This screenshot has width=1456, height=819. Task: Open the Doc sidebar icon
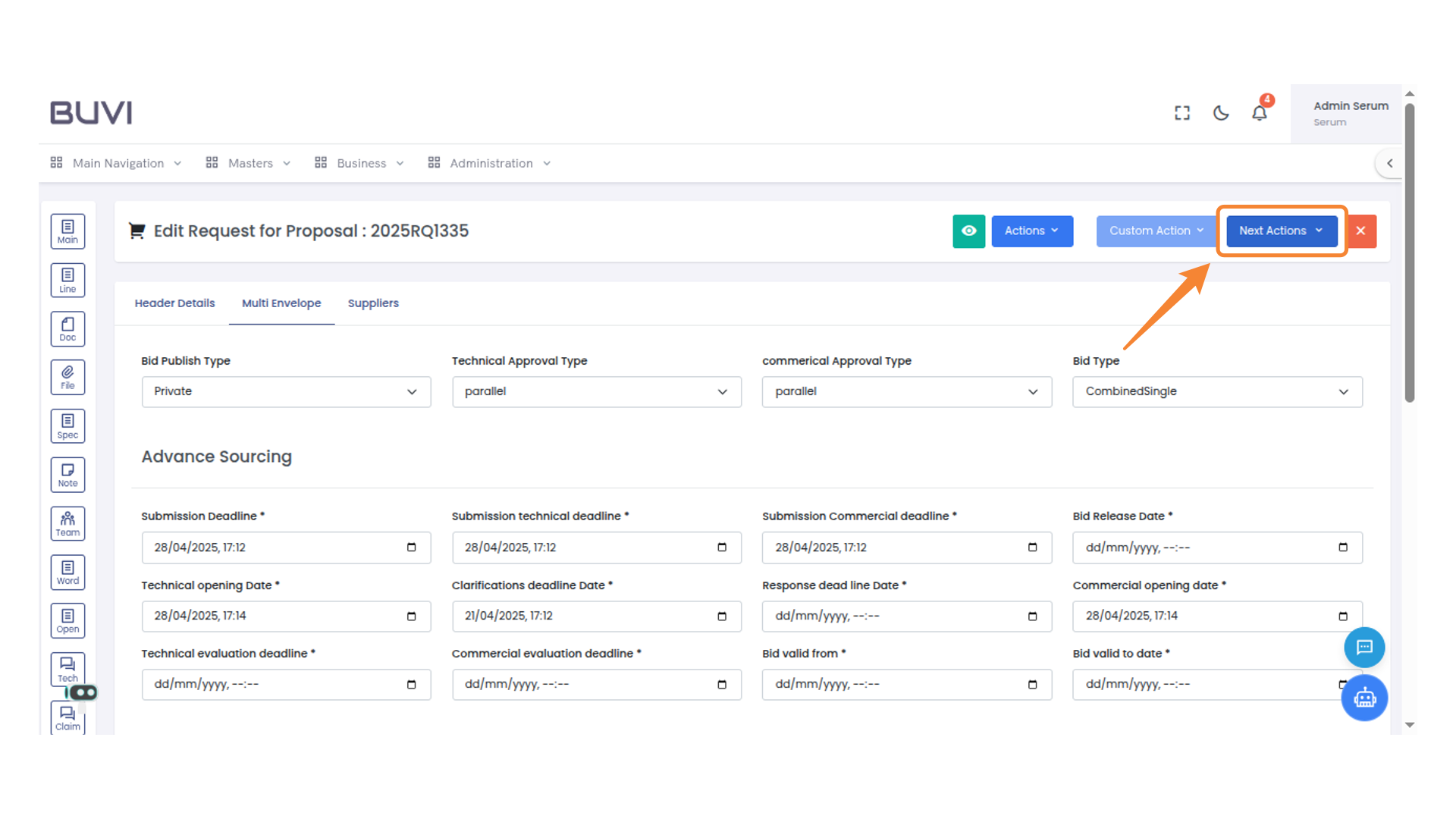tap(67, 329)
